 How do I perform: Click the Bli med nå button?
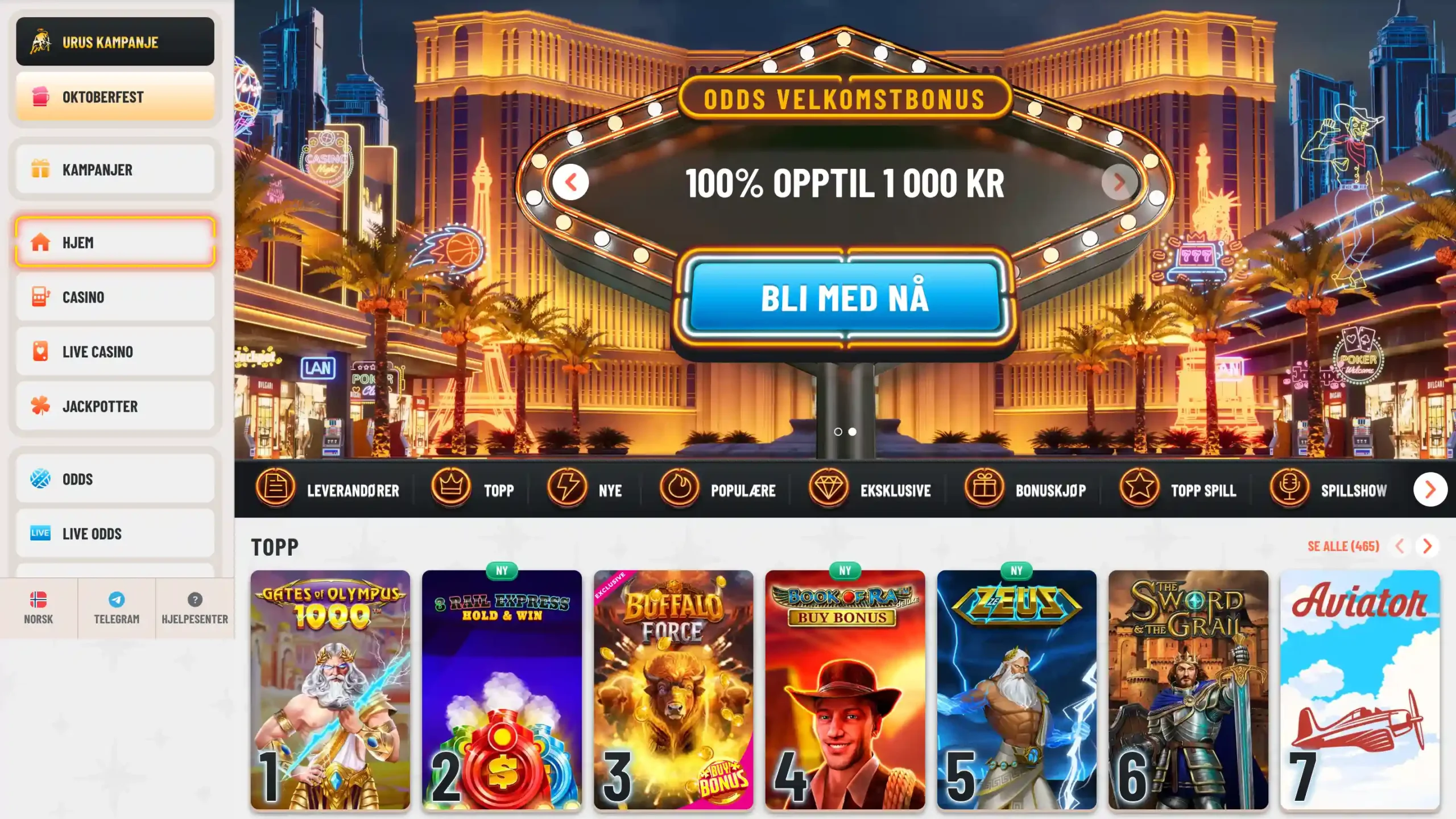click(845, 298)
